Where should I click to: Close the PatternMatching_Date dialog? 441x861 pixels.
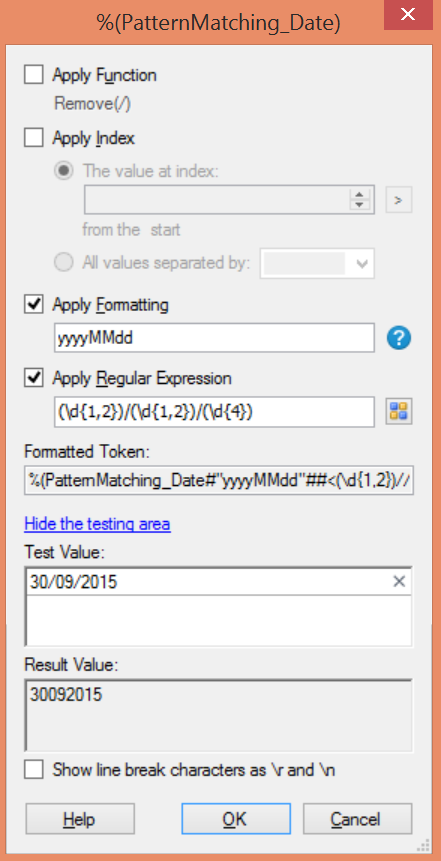407,15
